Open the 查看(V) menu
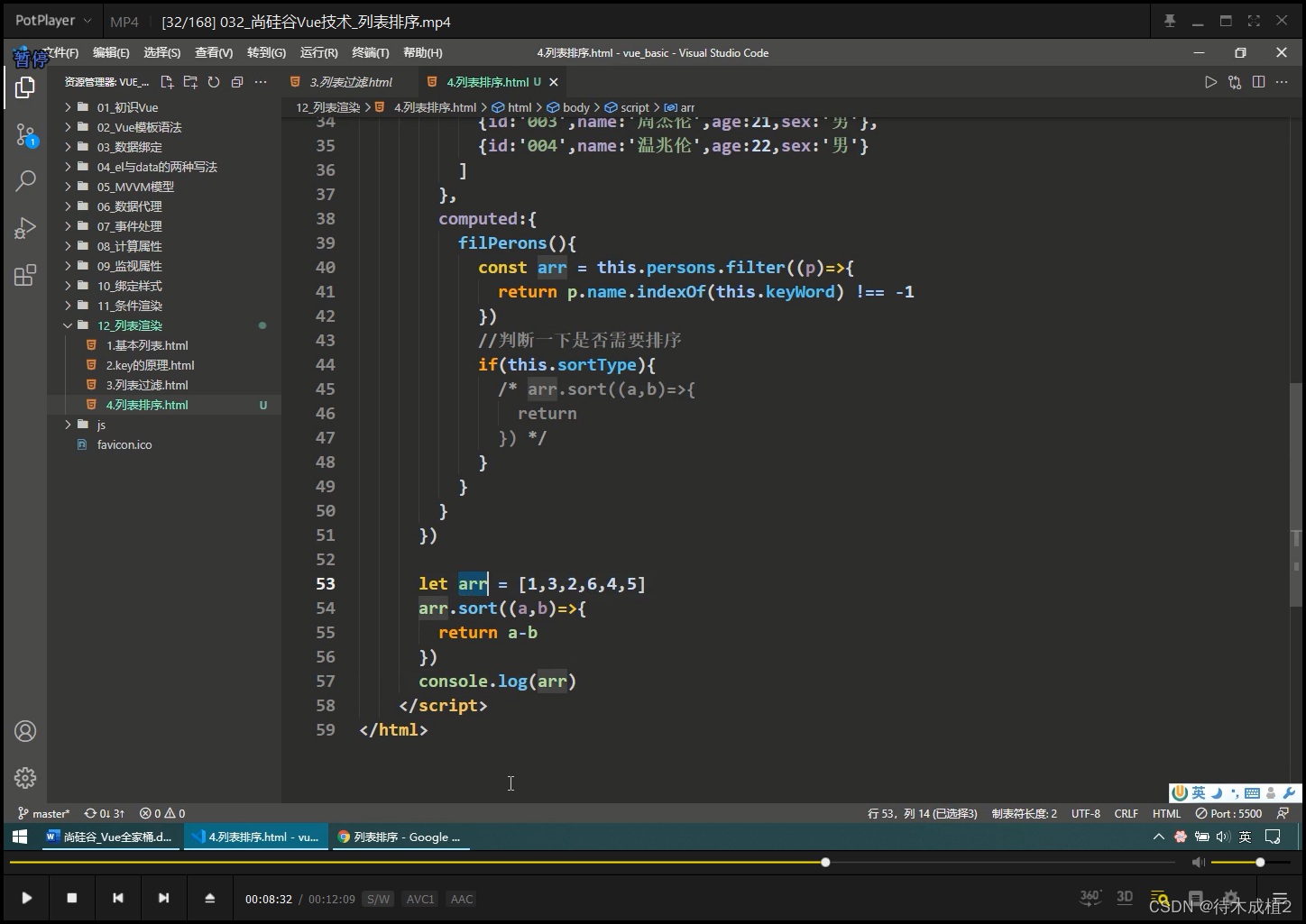 tap(214, 53)
